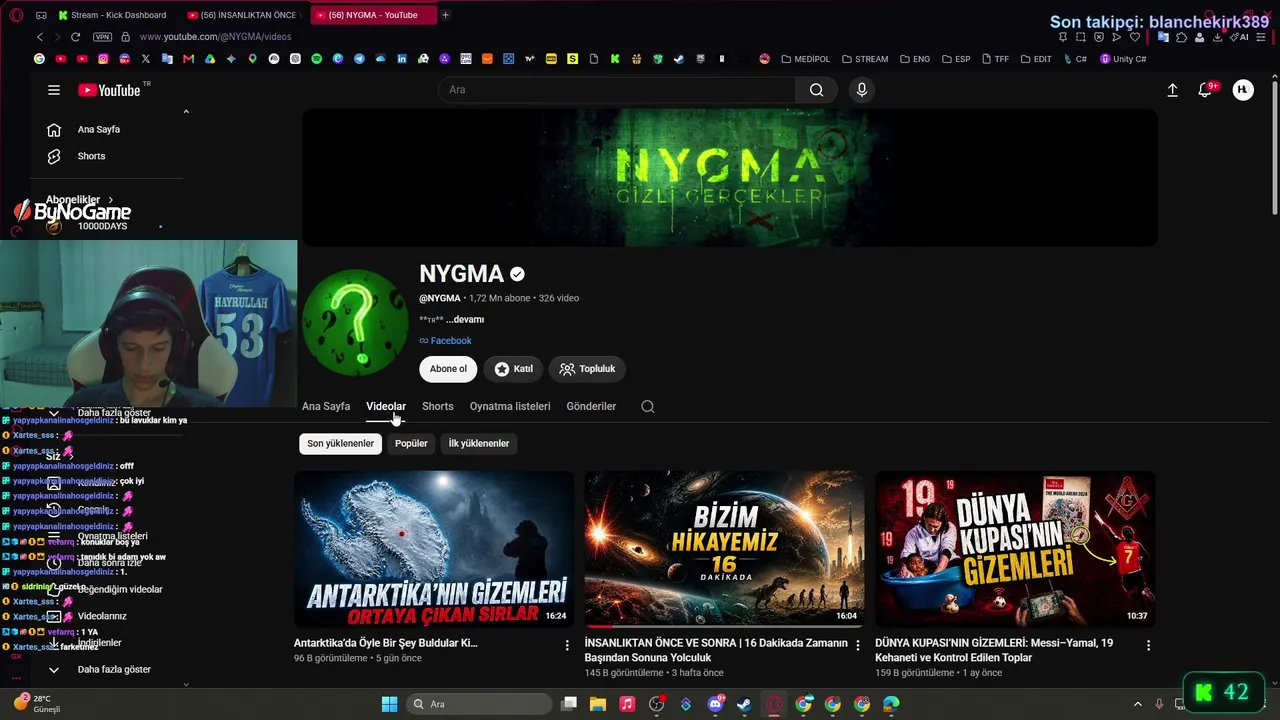The image size is (1280, 720).
Task: Expand Abonelikler section in the sidebar
Action: coord(80,200)
